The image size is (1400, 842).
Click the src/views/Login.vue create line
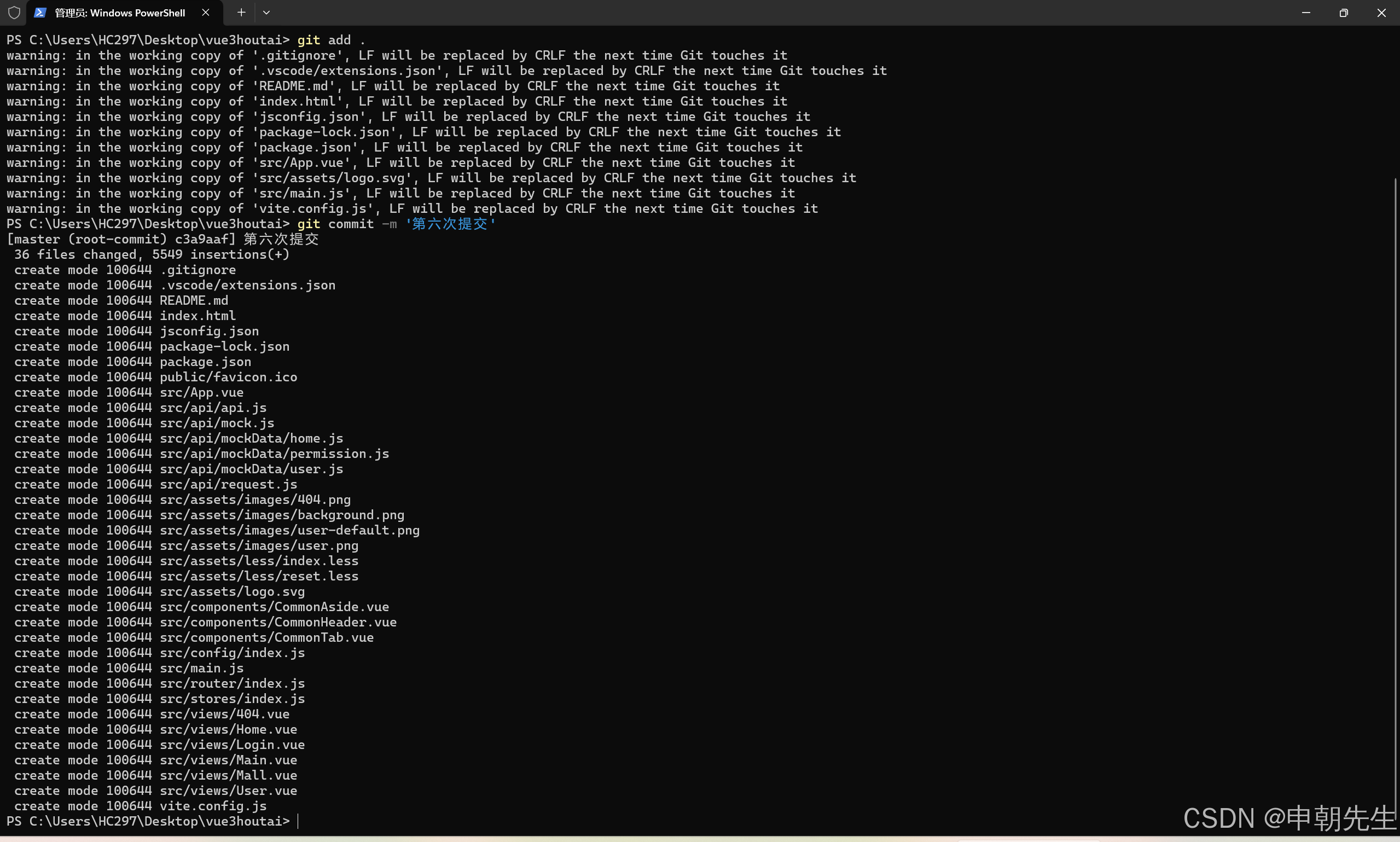pos(159,745)
